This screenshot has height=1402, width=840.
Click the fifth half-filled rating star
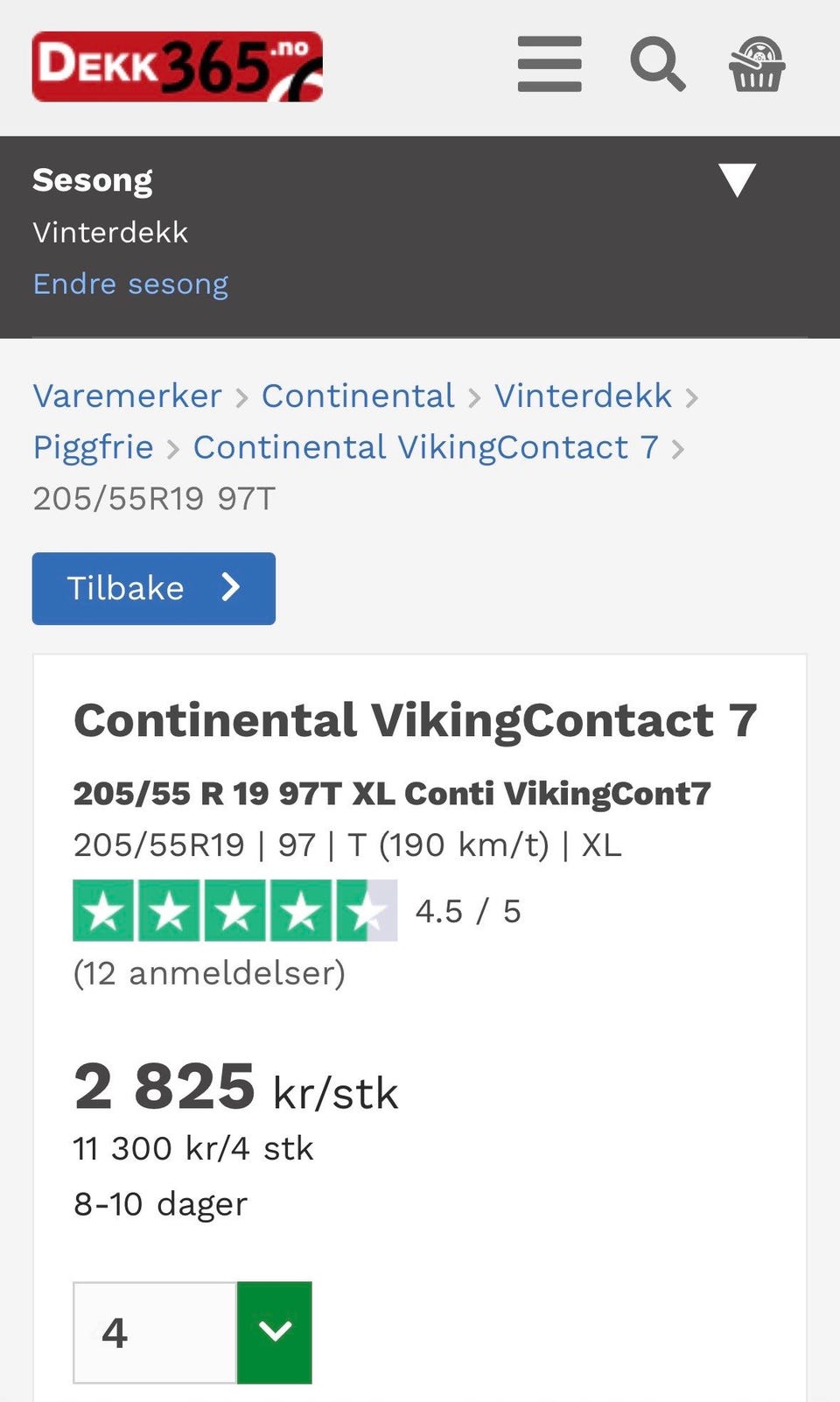(x=366, y=911)
